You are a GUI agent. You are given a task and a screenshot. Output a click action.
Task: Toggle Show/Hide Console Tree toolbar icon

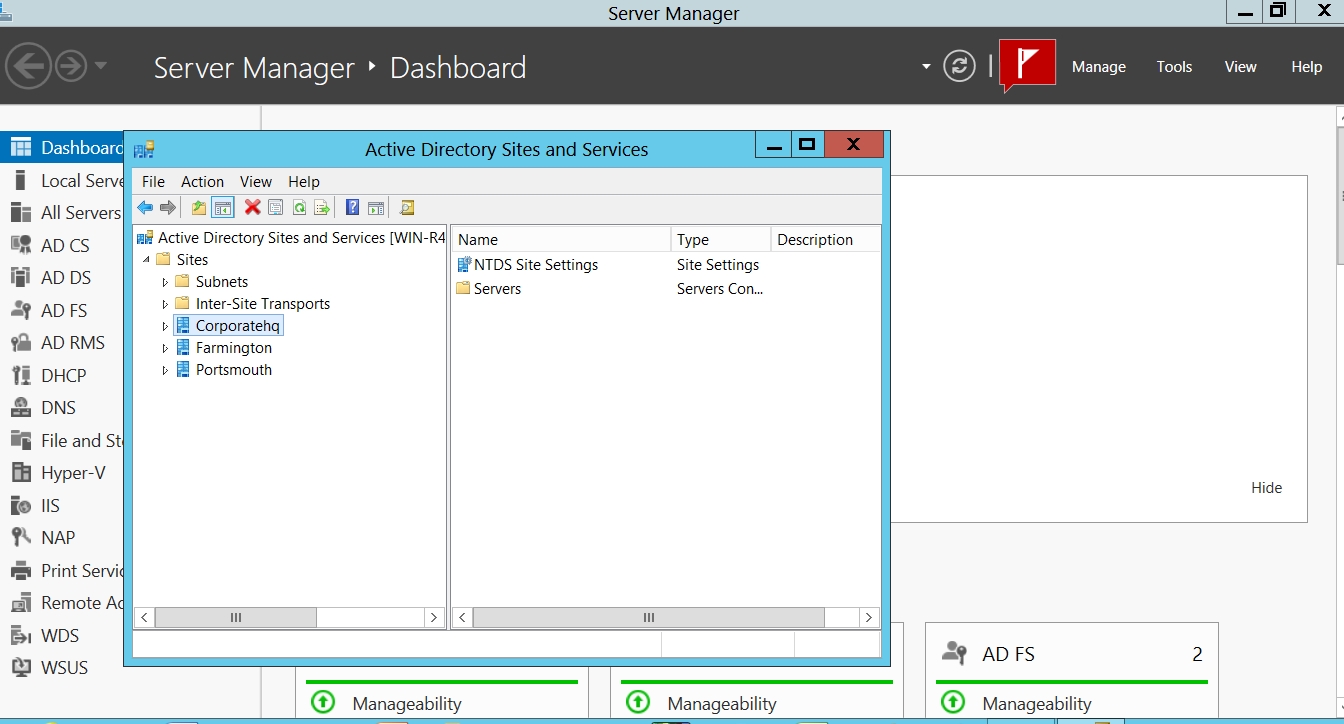[223, 207]
